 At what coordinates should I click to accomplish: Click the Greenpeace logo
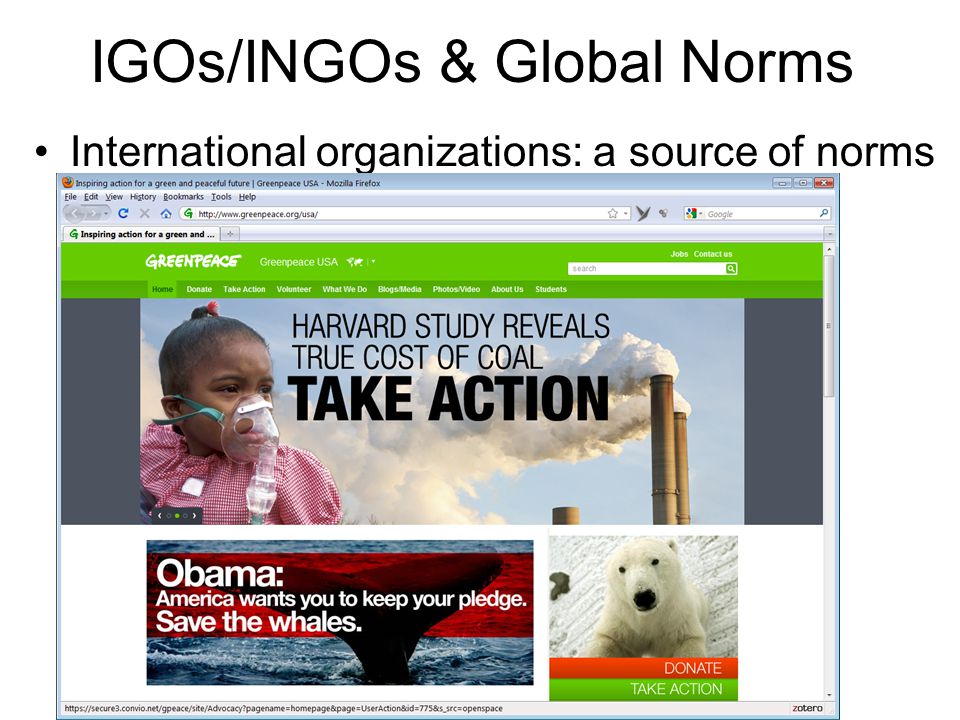[x=193, y=261]
